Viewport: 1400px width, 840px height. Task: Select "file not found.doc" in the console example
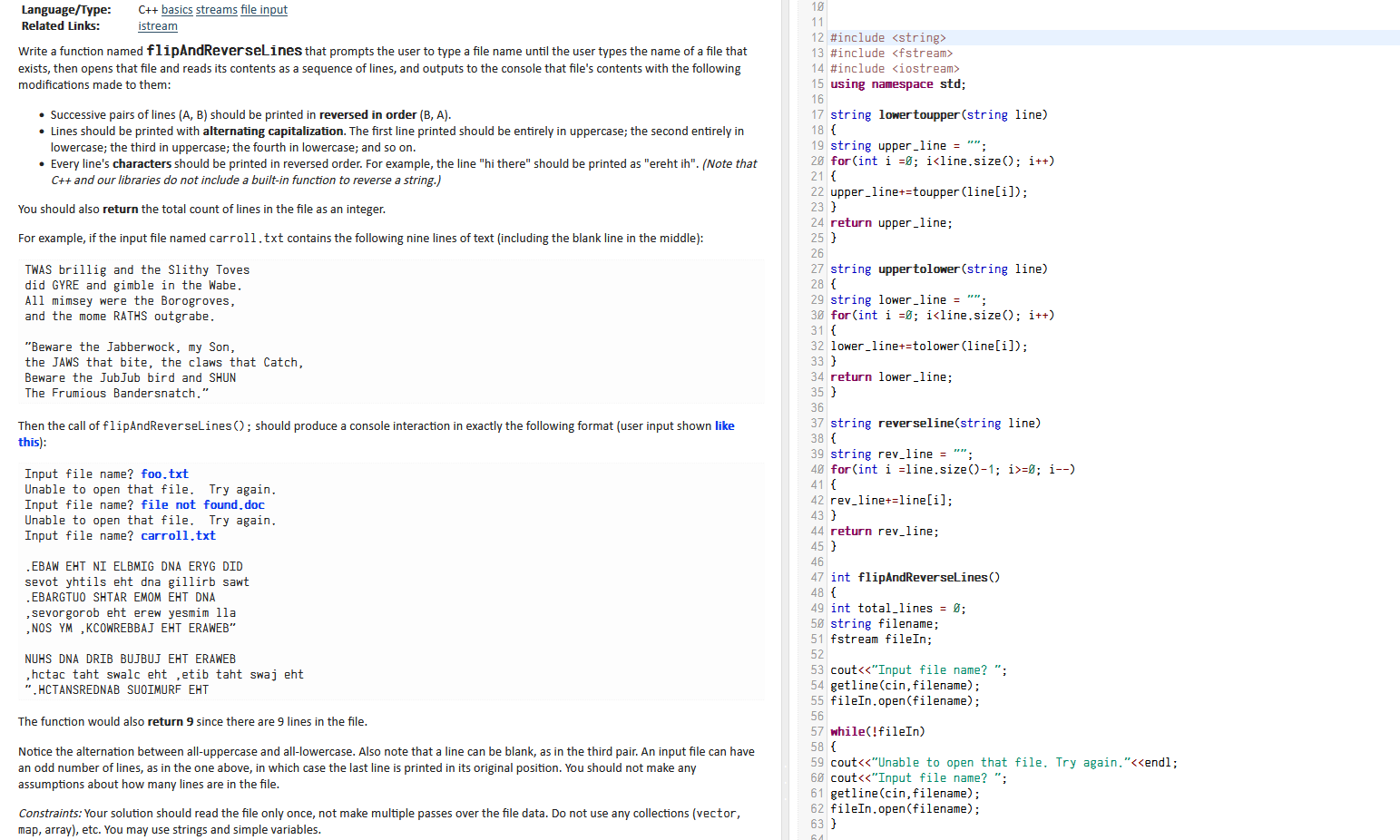coord(202,504)
